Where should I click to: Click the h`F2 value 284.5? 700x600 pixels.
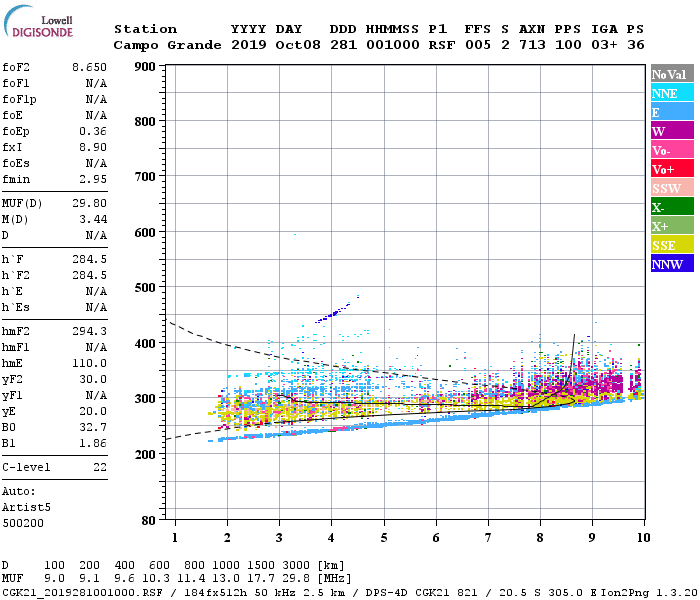89,275
